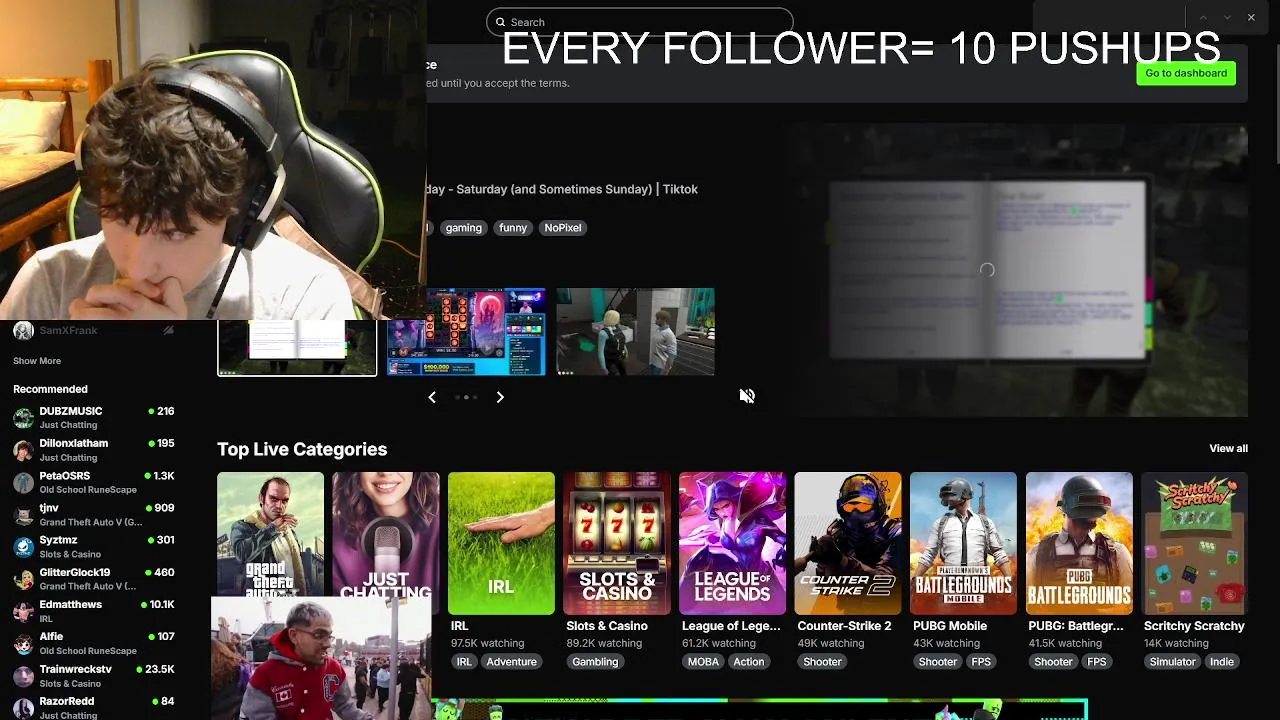Click the Slots & Casino title link
Viewport: 1280px width, 720px height.
point(607,626)
